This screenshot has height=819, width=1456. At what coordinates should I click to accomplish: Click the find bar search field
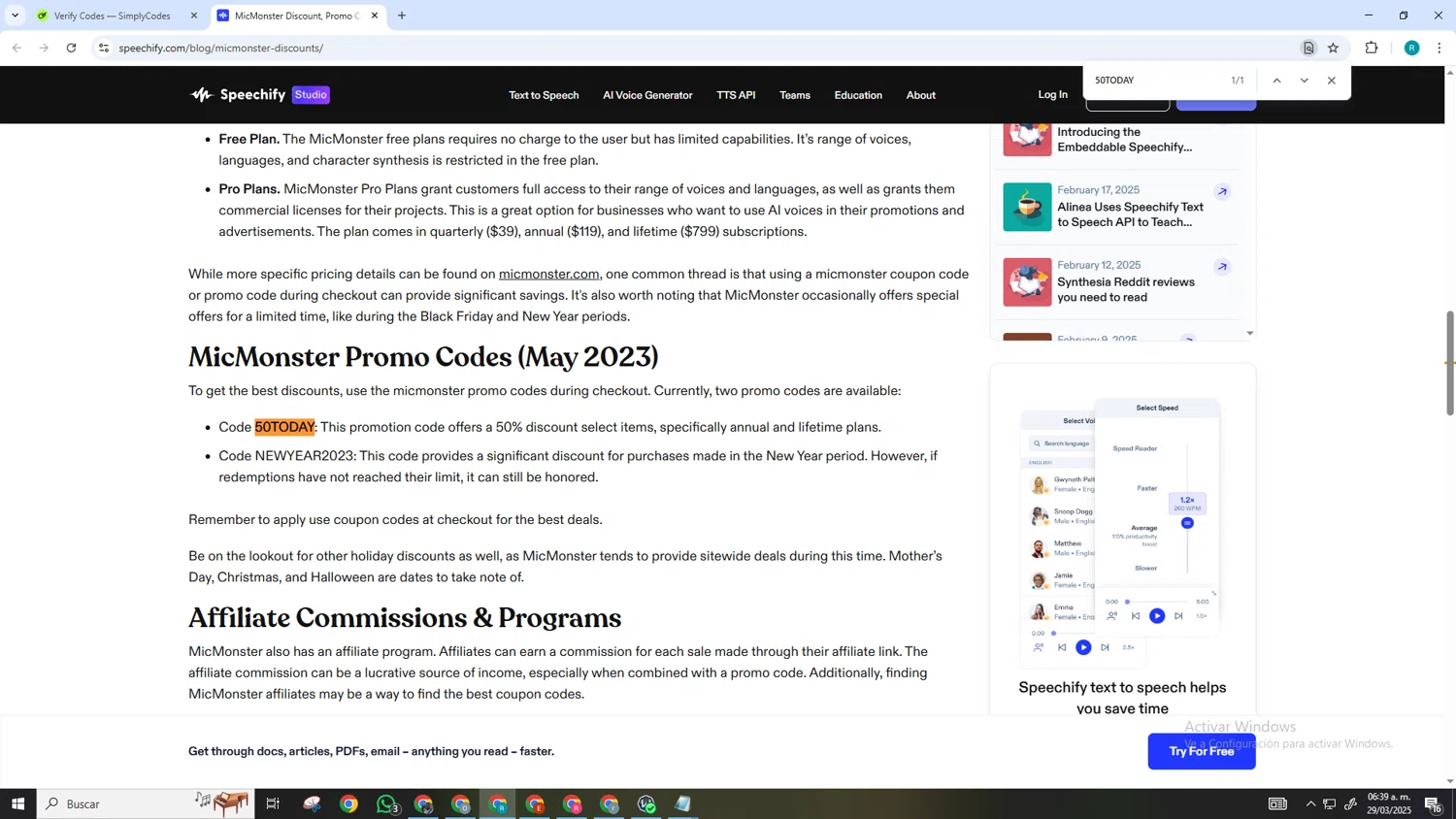1155,81
